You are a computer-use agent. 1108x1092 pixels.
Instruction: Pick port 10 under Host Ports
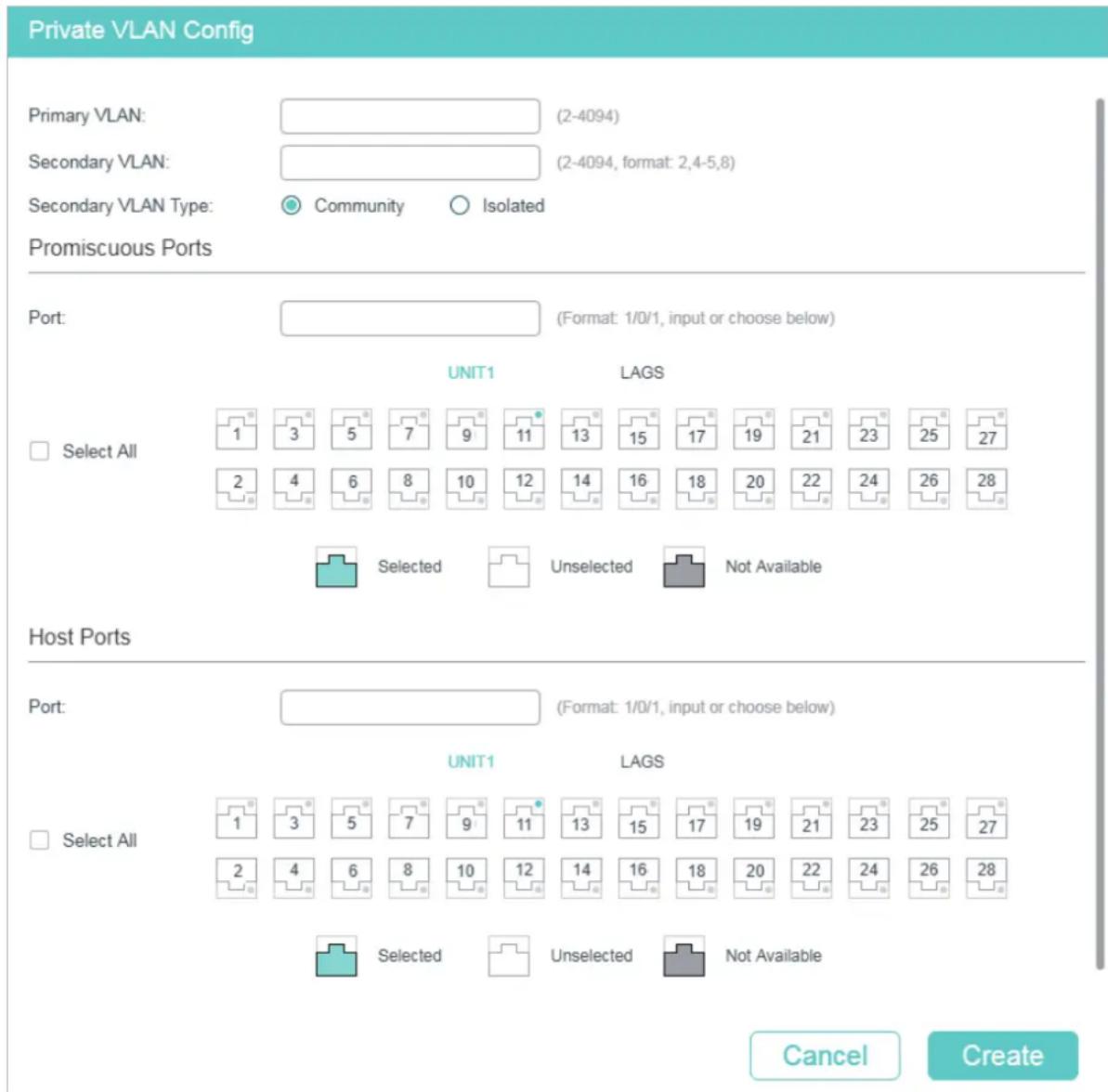click(466, 878)
